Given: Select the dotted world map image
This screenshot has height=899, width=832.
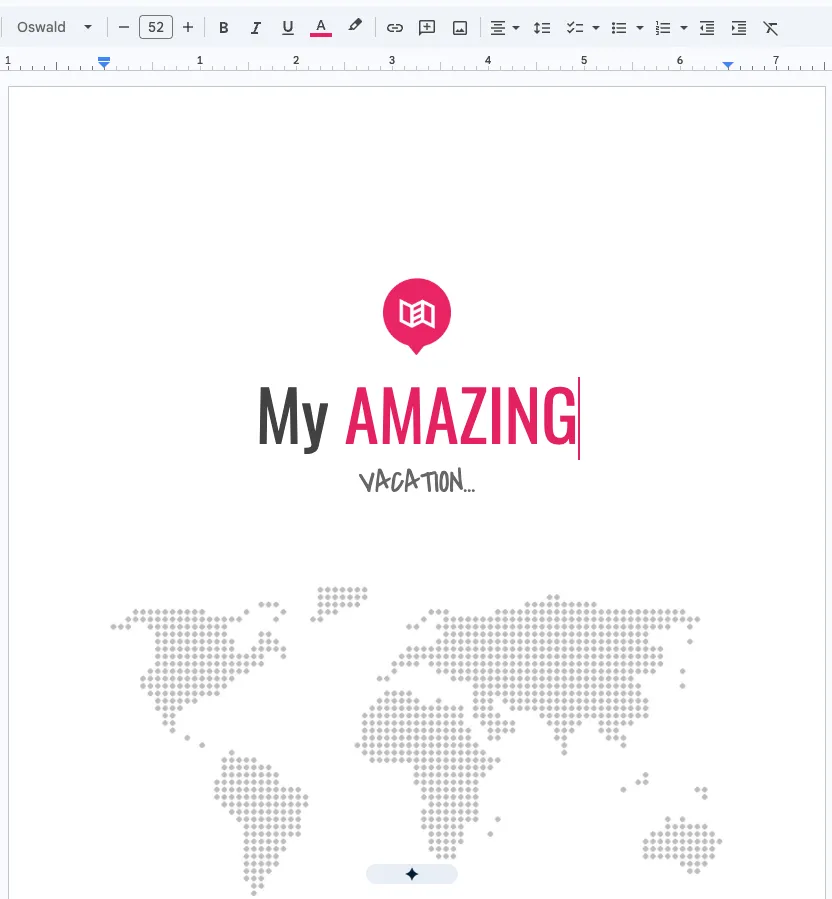Looking at the screenshot, I should point(416,740).
